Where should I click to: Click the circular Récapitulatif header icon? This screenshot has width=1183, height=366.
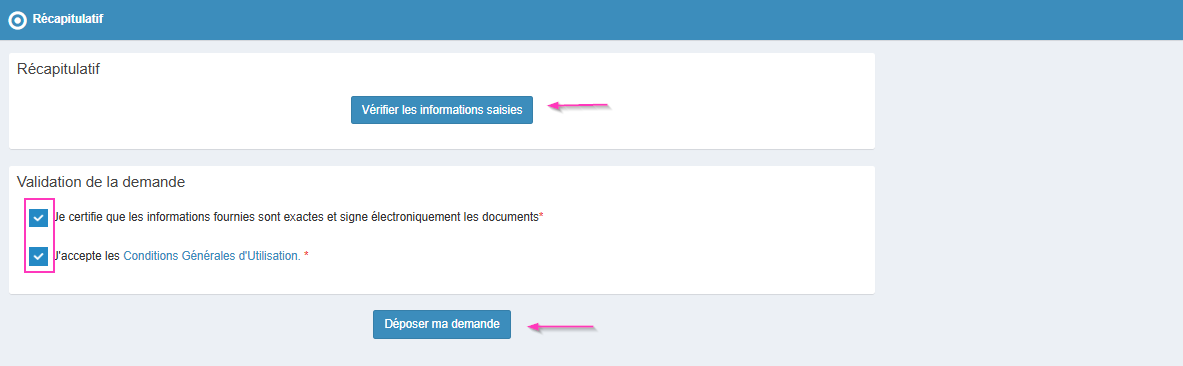pyautogui.click(x=17, y=20)
